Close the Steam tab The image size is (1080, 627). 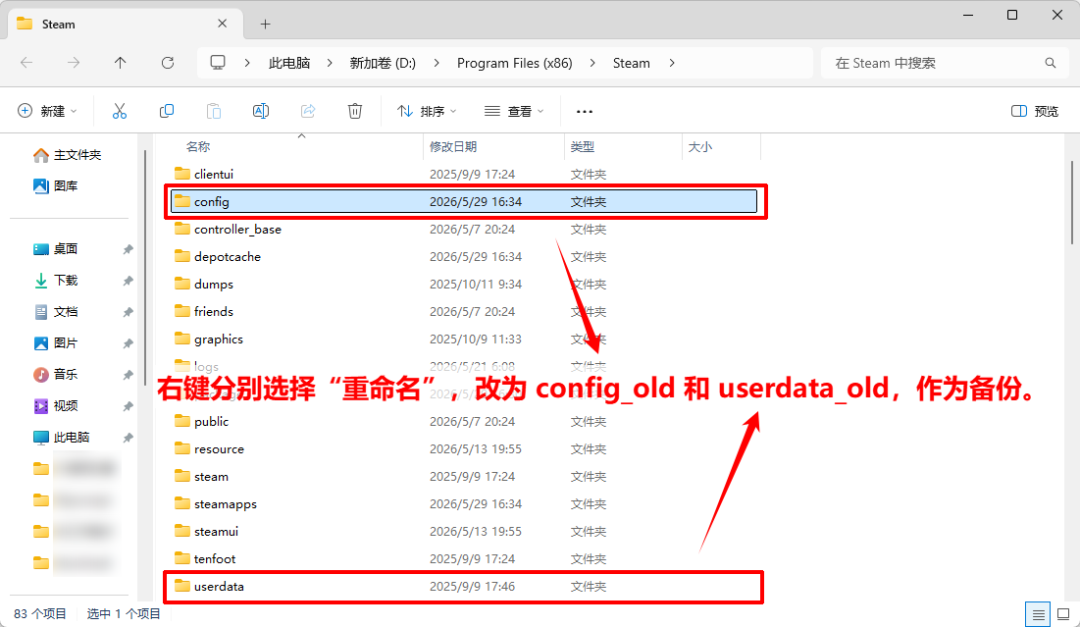pos(222,23)
